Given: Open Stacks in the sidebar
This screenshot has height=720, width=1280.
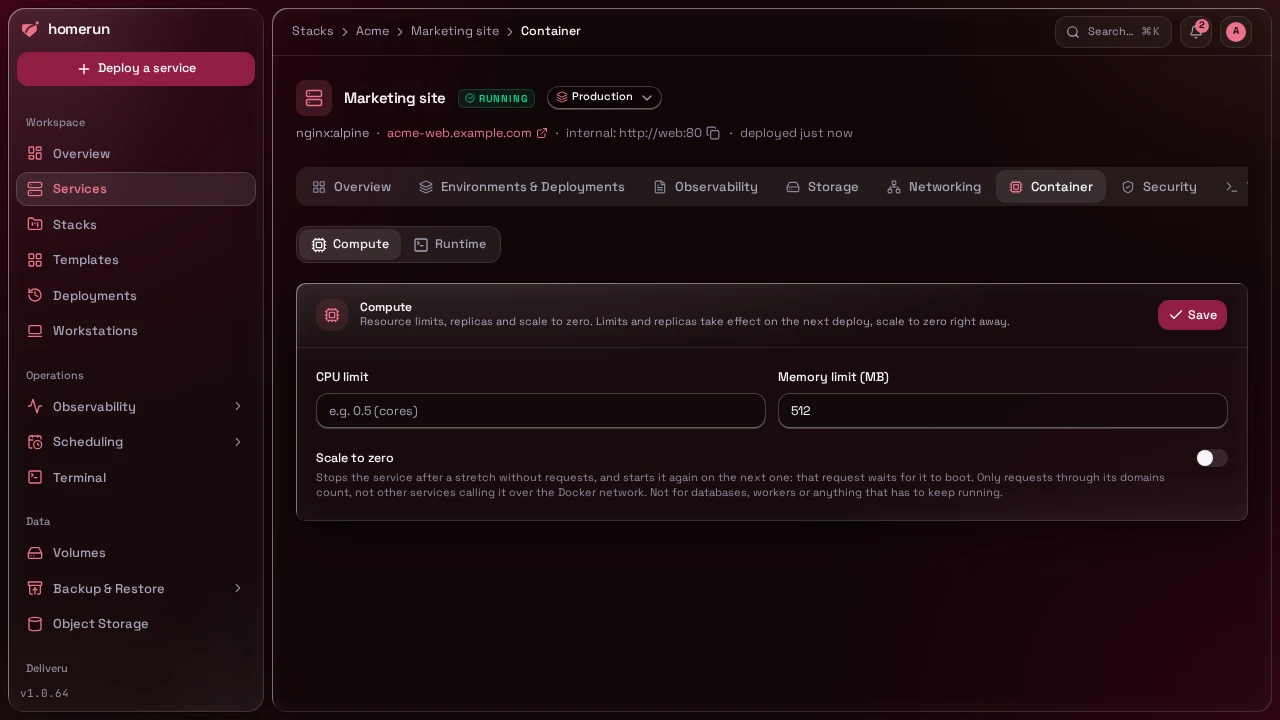Looking at the screenshot, I should pyautogui.click(x=136, y=225).
